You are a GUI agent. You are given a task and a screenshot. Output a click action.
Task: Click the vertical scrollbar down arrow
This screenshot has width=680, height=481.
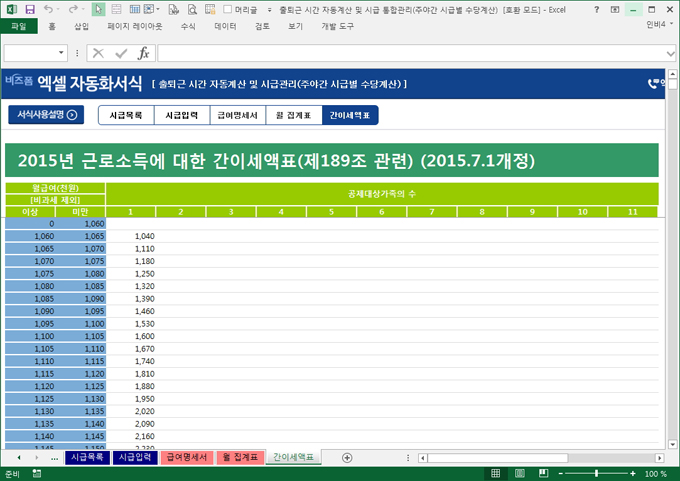(671, 441)
